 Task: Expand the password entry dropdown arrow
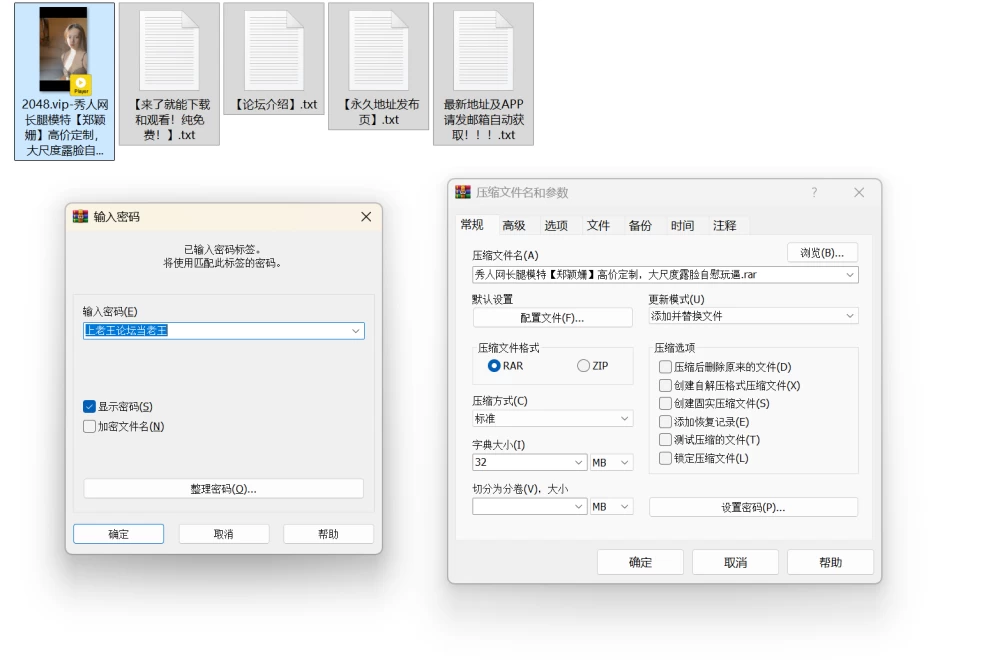[x=356, y=331]
